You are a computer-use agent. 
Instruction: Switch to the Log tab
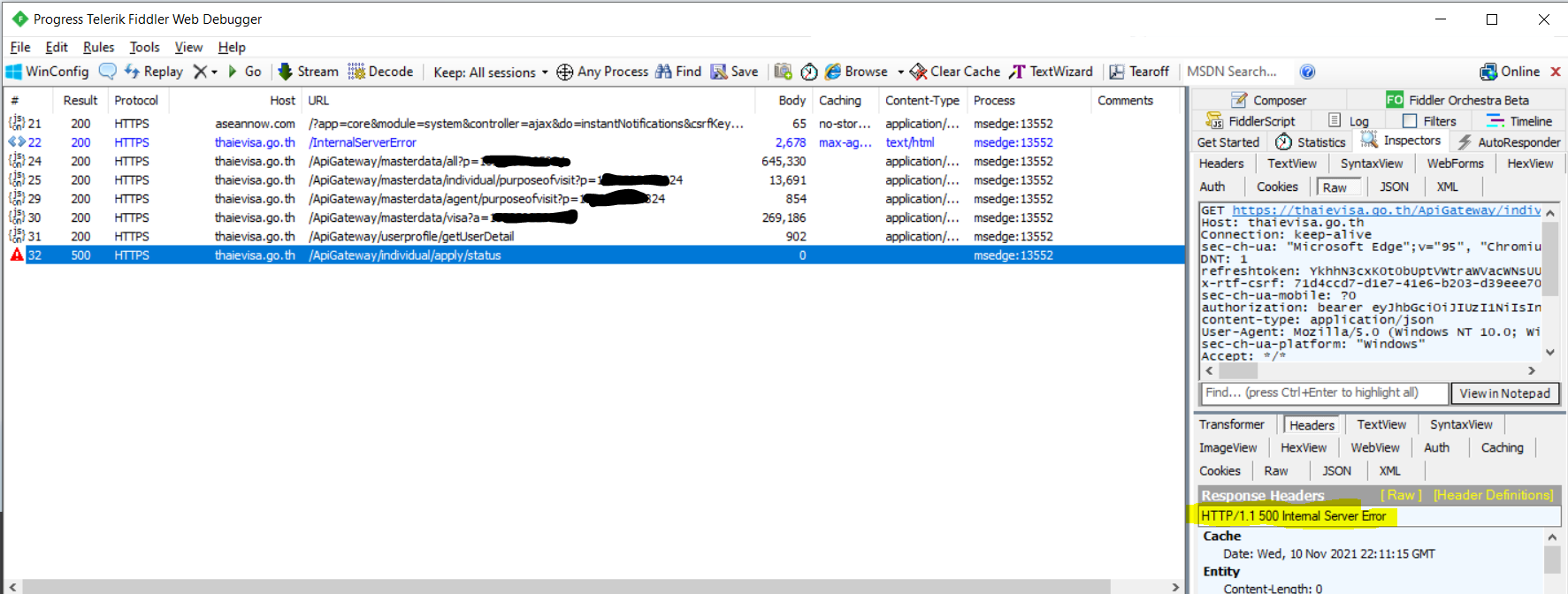(1350, 122)
